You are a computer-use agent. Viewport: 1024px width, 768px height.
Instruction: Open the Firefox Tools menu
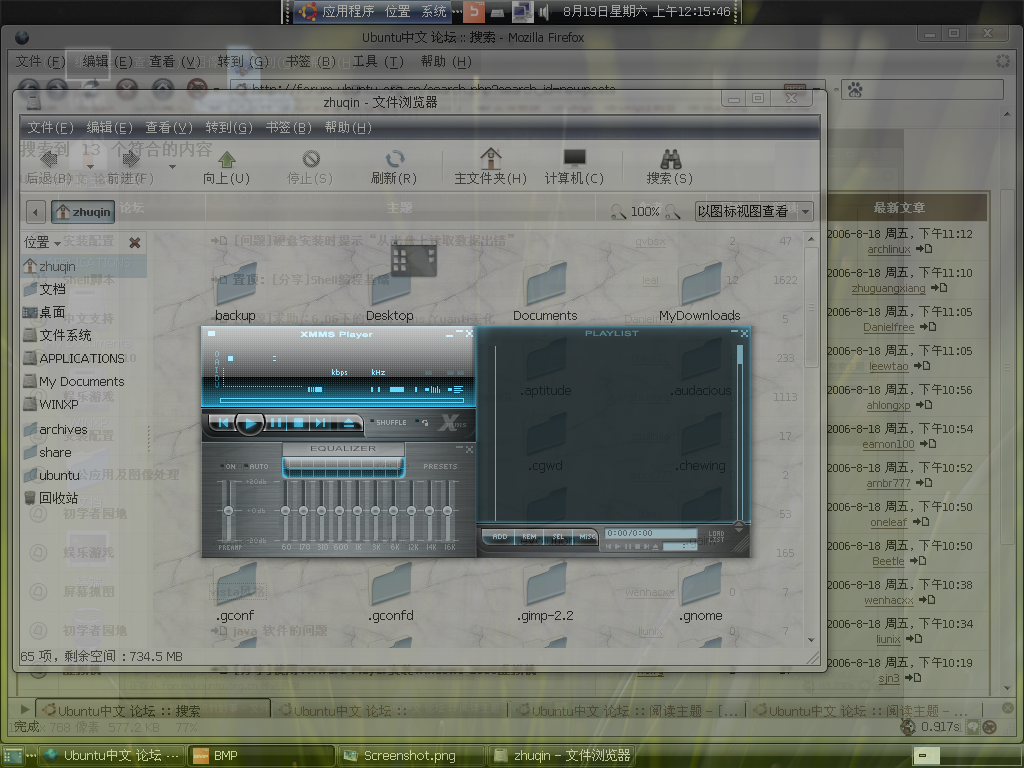378,61
